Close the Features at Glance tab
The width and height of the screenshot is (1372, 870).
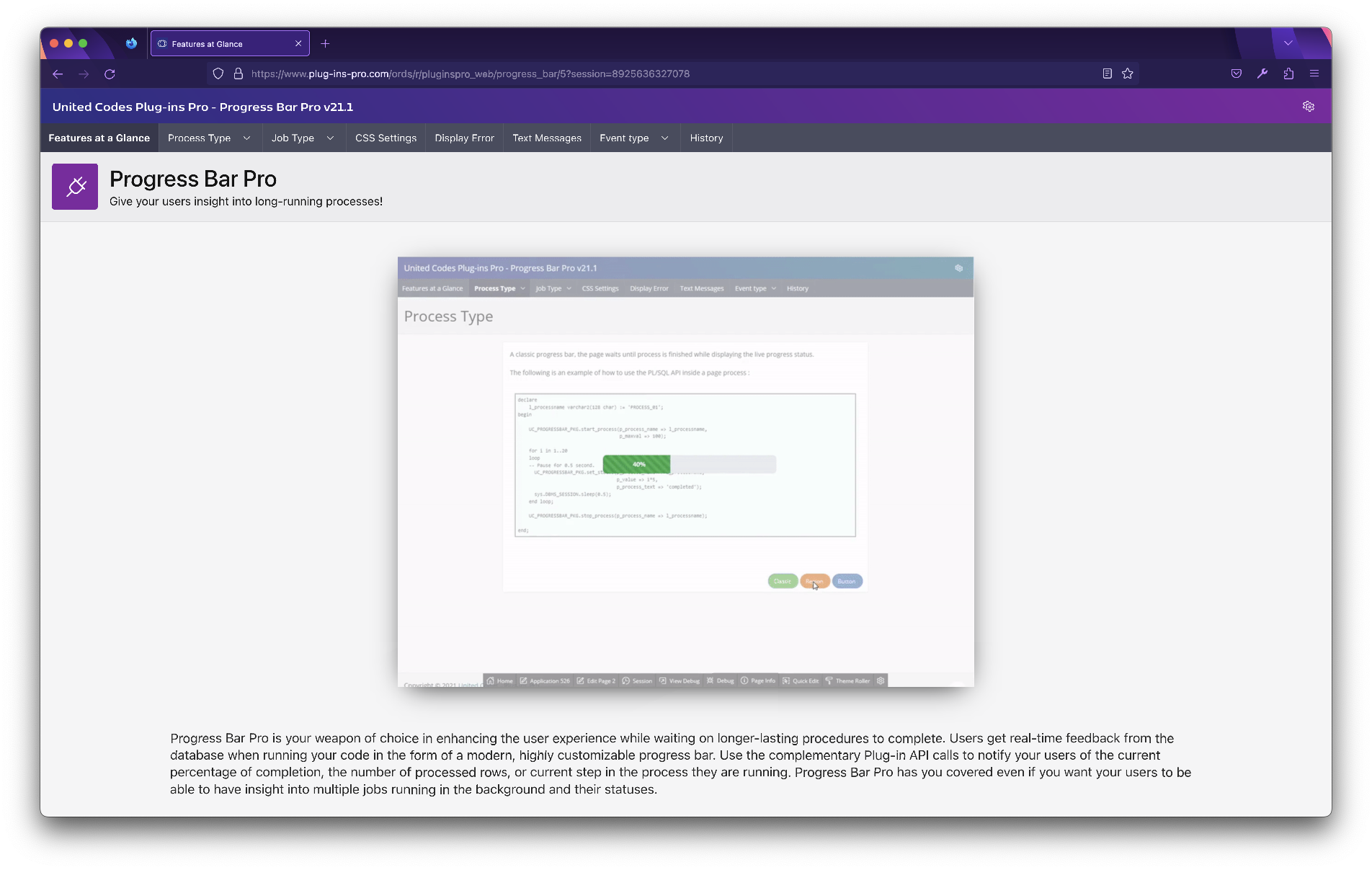(x=298, y=44)
